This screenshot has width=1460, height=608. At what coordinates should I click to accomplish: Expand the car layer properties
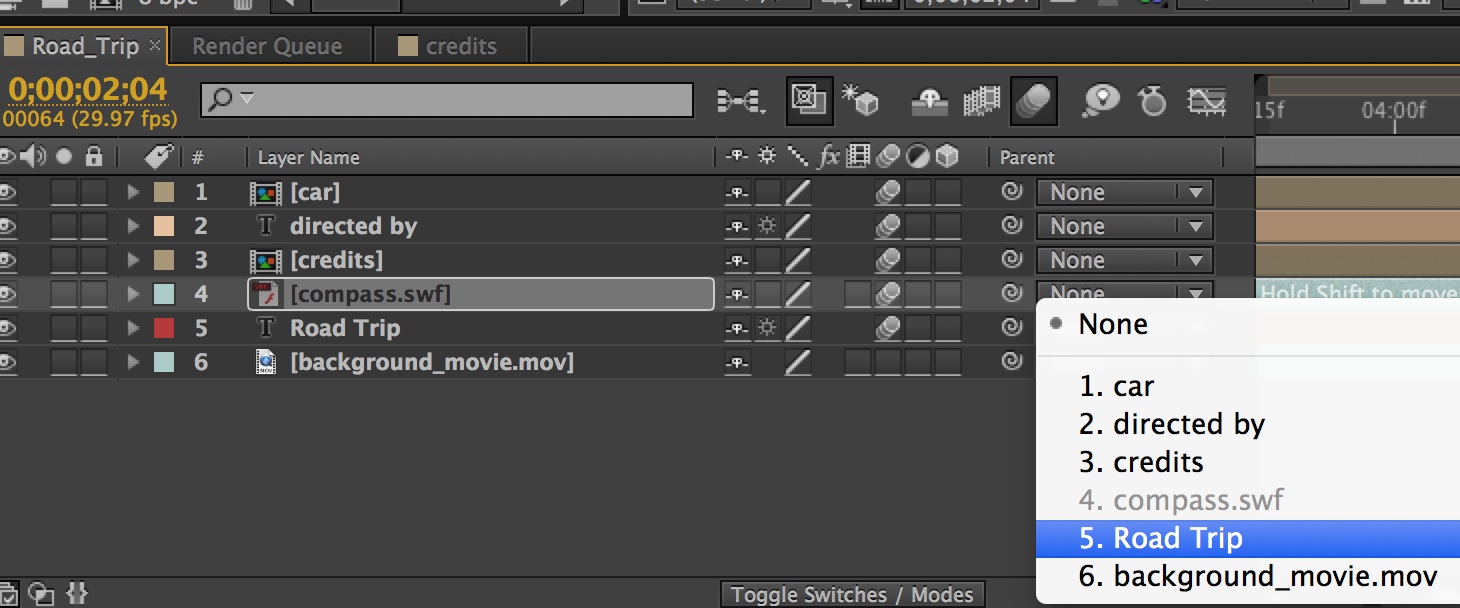(133, 192)
